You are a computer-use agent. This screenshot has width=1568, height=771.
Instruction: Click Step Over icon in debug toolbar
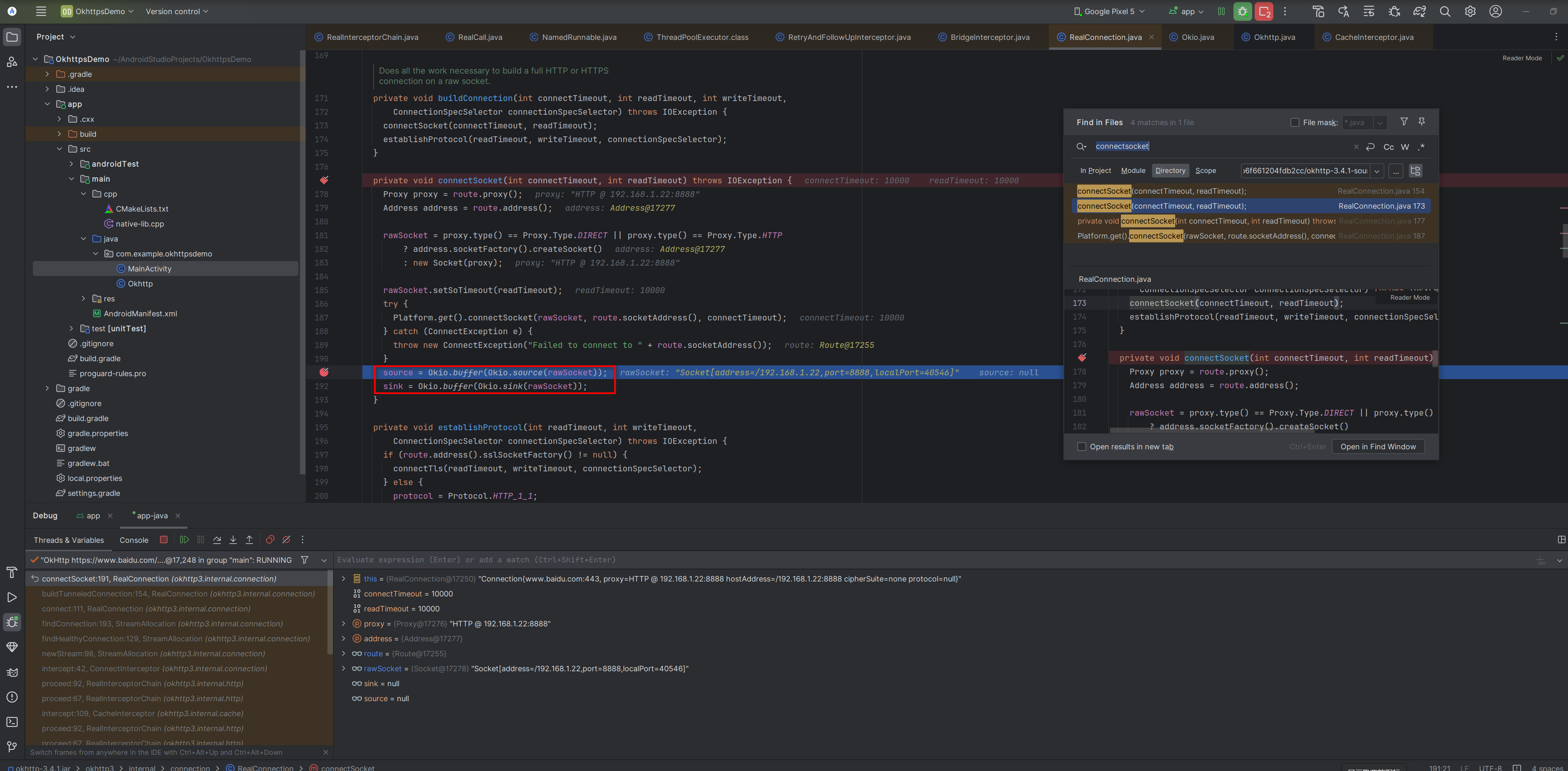pos(217,539)
